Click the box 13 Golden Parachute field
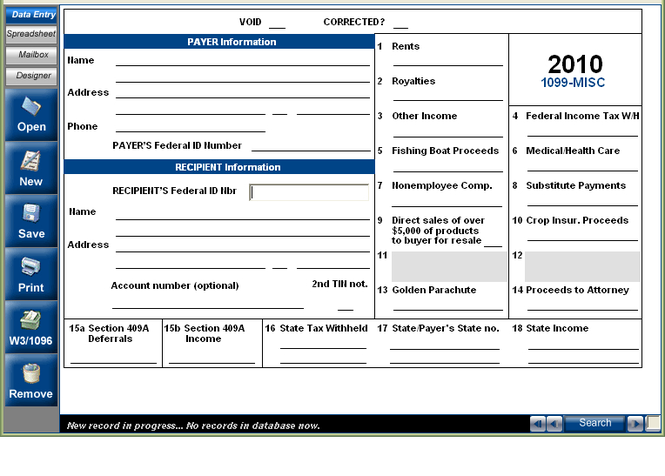The width and height of the screenshot is (665, 476). (448, 305)
